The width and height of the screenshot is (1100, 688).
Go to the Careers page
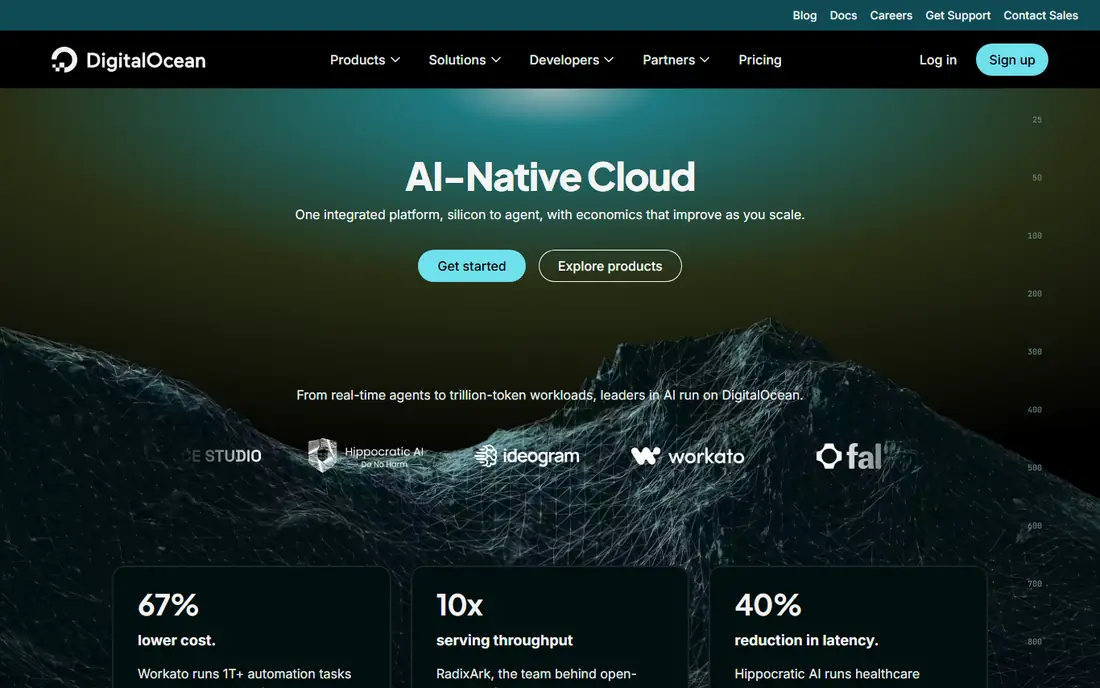(x=891, y=15)
